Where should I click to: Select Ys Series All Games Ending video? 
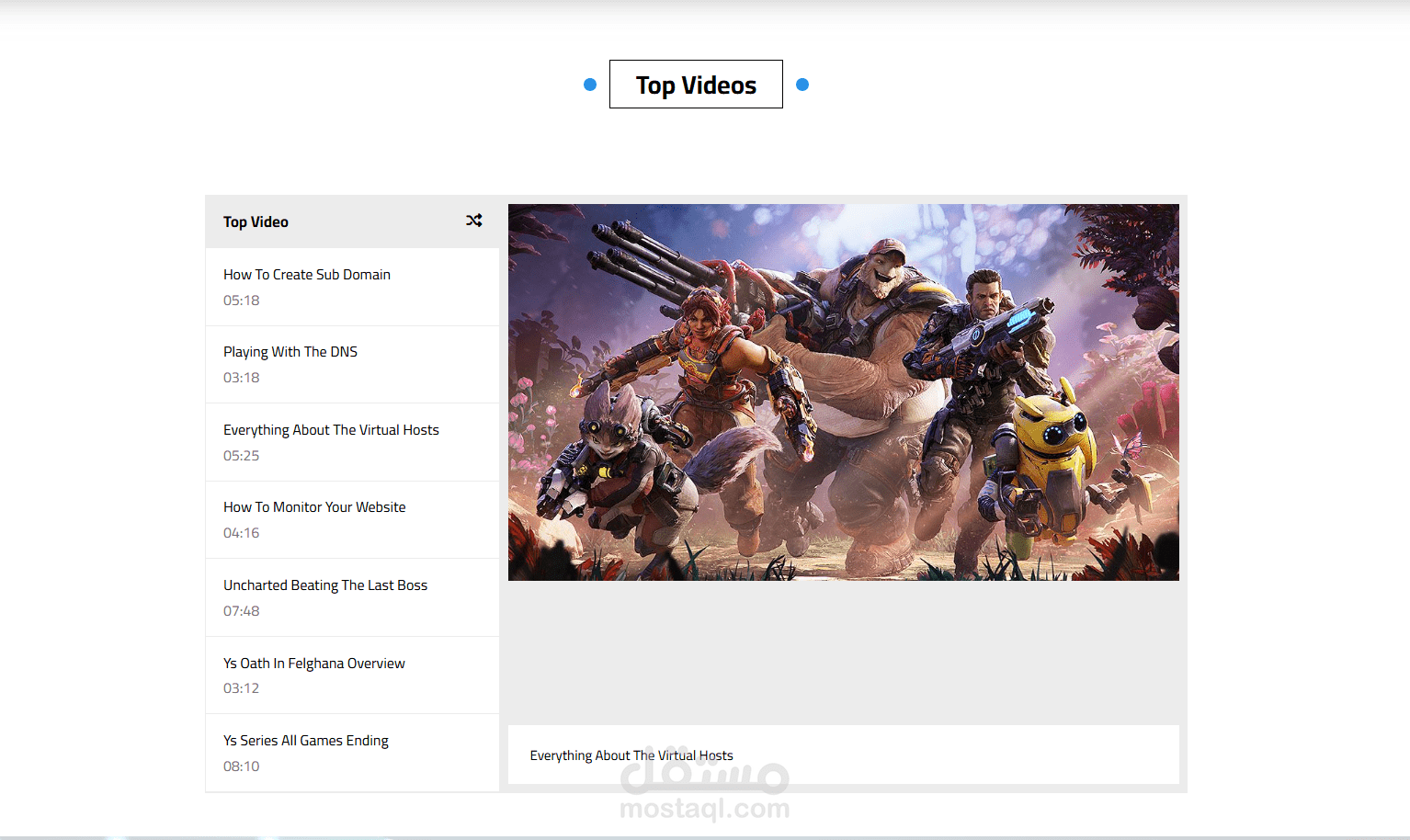pos(352,753)
